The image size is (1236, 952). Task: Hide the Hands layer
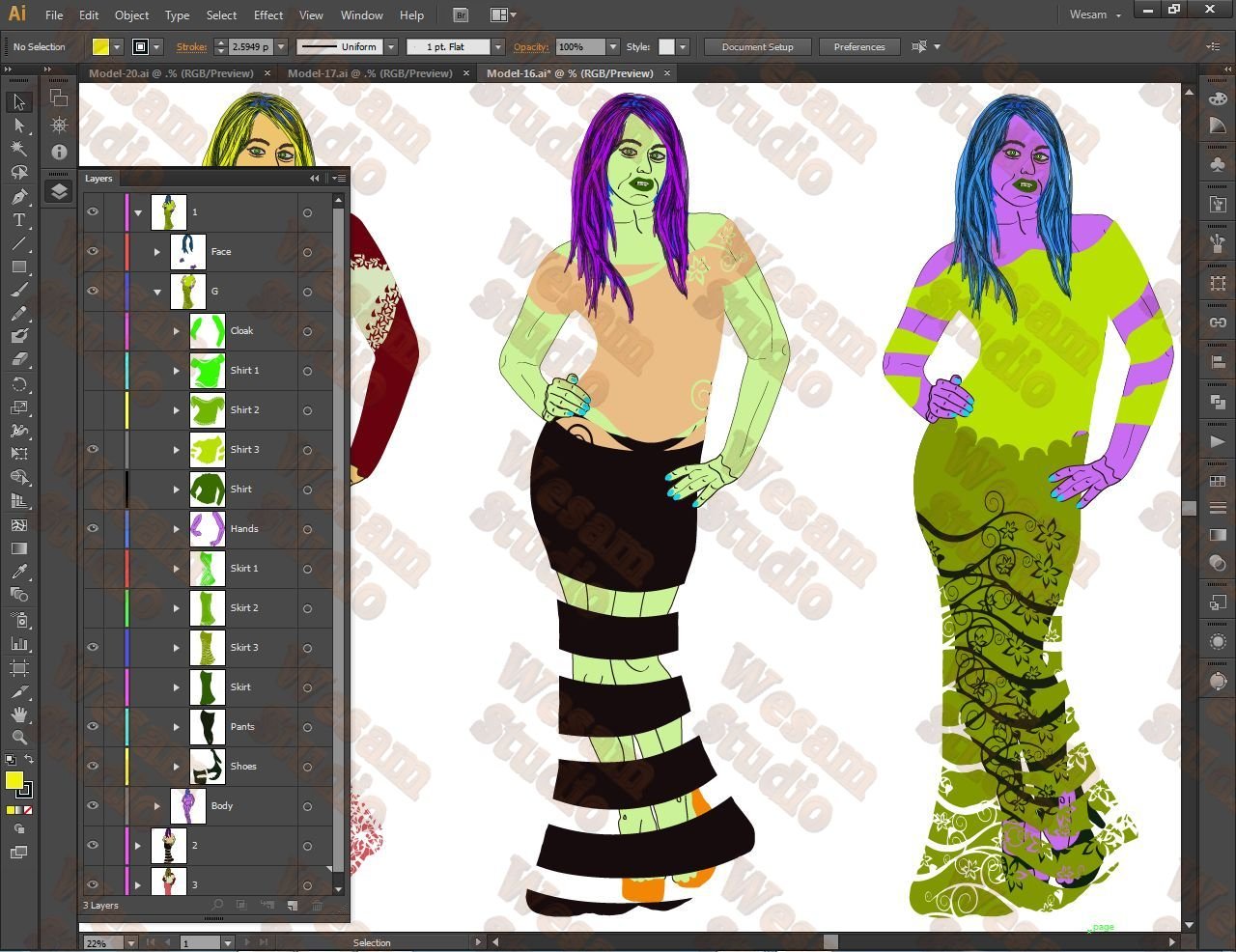pyautogui.click(x=93, y=528)
